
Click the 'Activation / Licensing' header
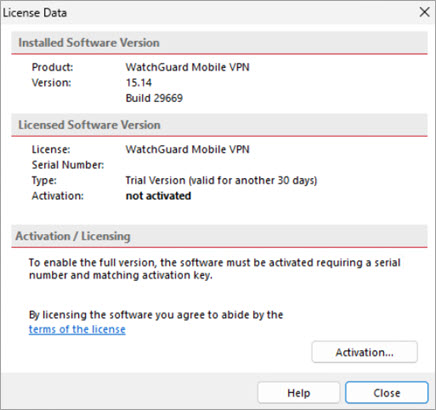pyautogui.click(x=73, y=236)
